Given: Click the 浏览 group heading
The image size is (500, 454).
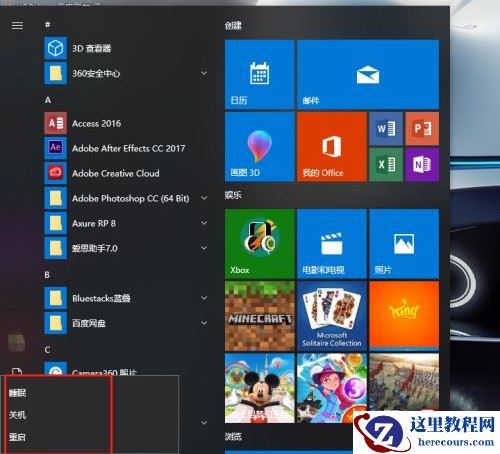Looking at the screenshot, I should (x=233, y=436).
